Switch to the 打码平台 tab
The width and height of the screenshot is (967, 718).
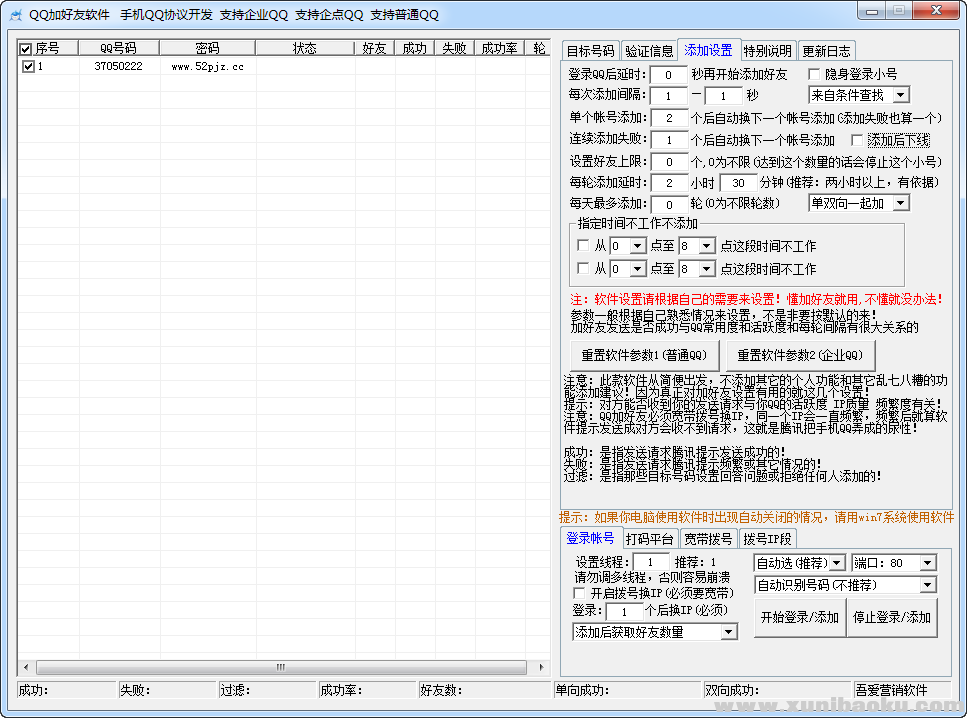coord(649,539)
